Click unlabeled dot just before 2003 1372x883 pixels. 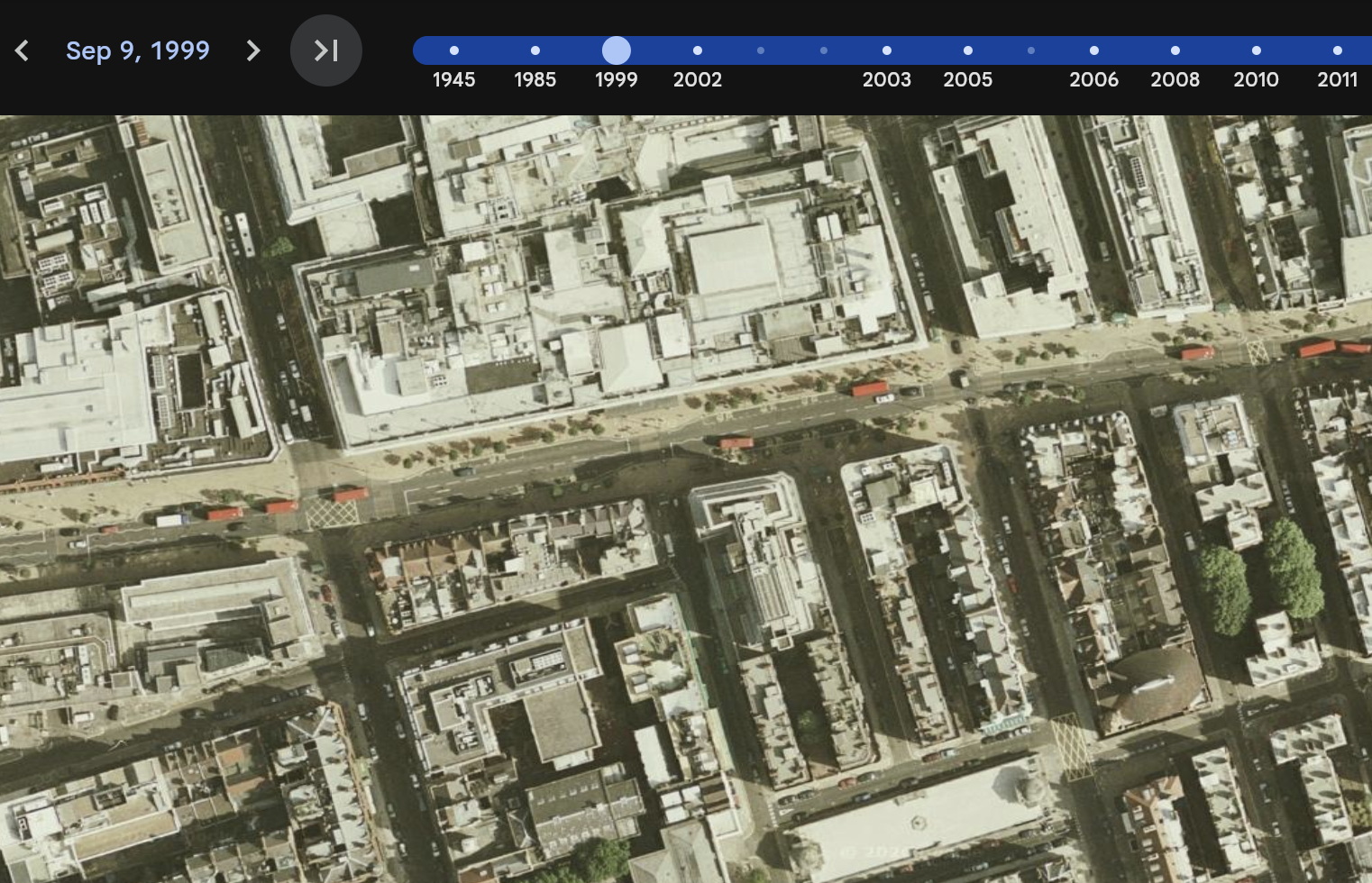coord(824,50)
